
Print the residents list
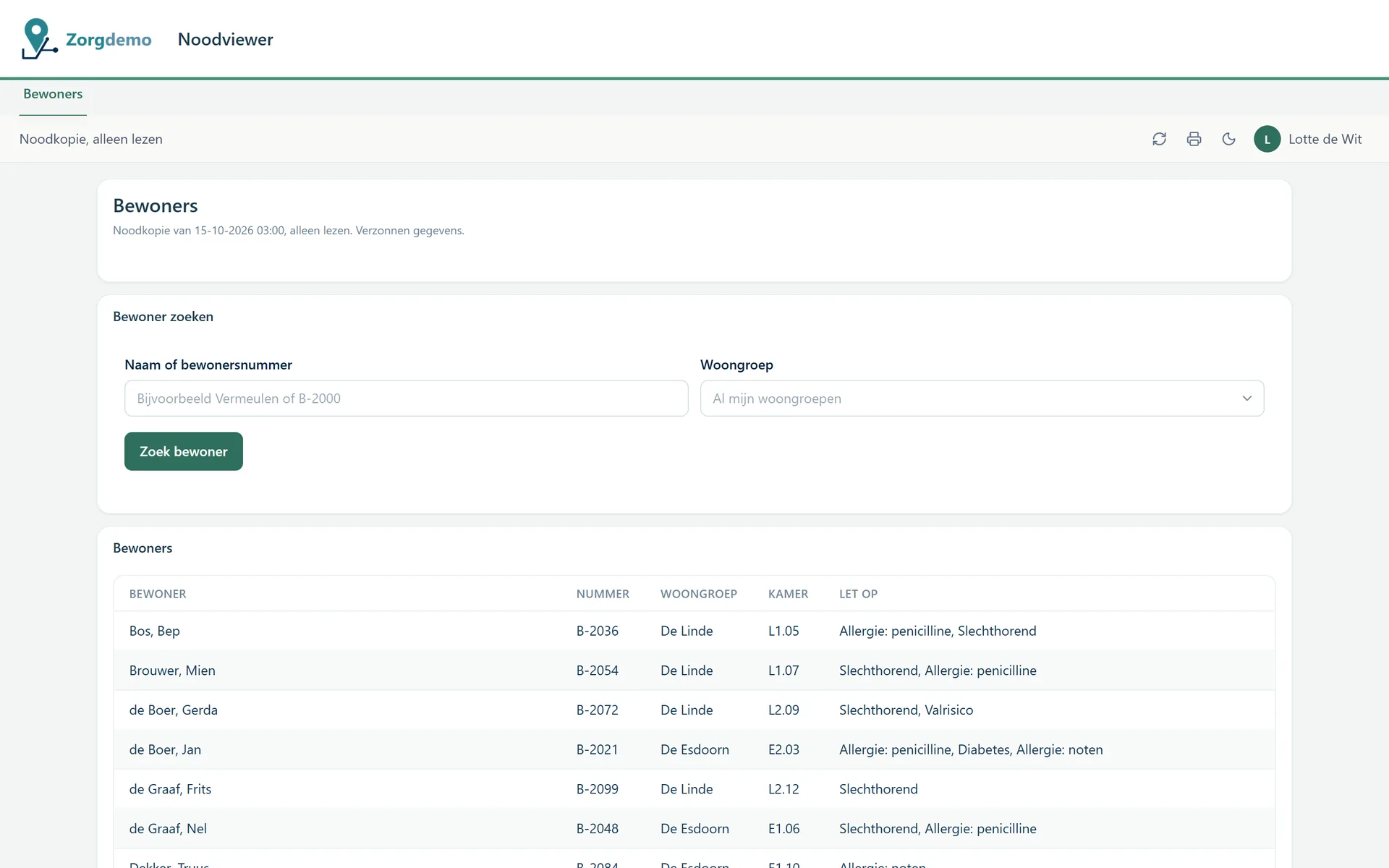(1194, 139)
